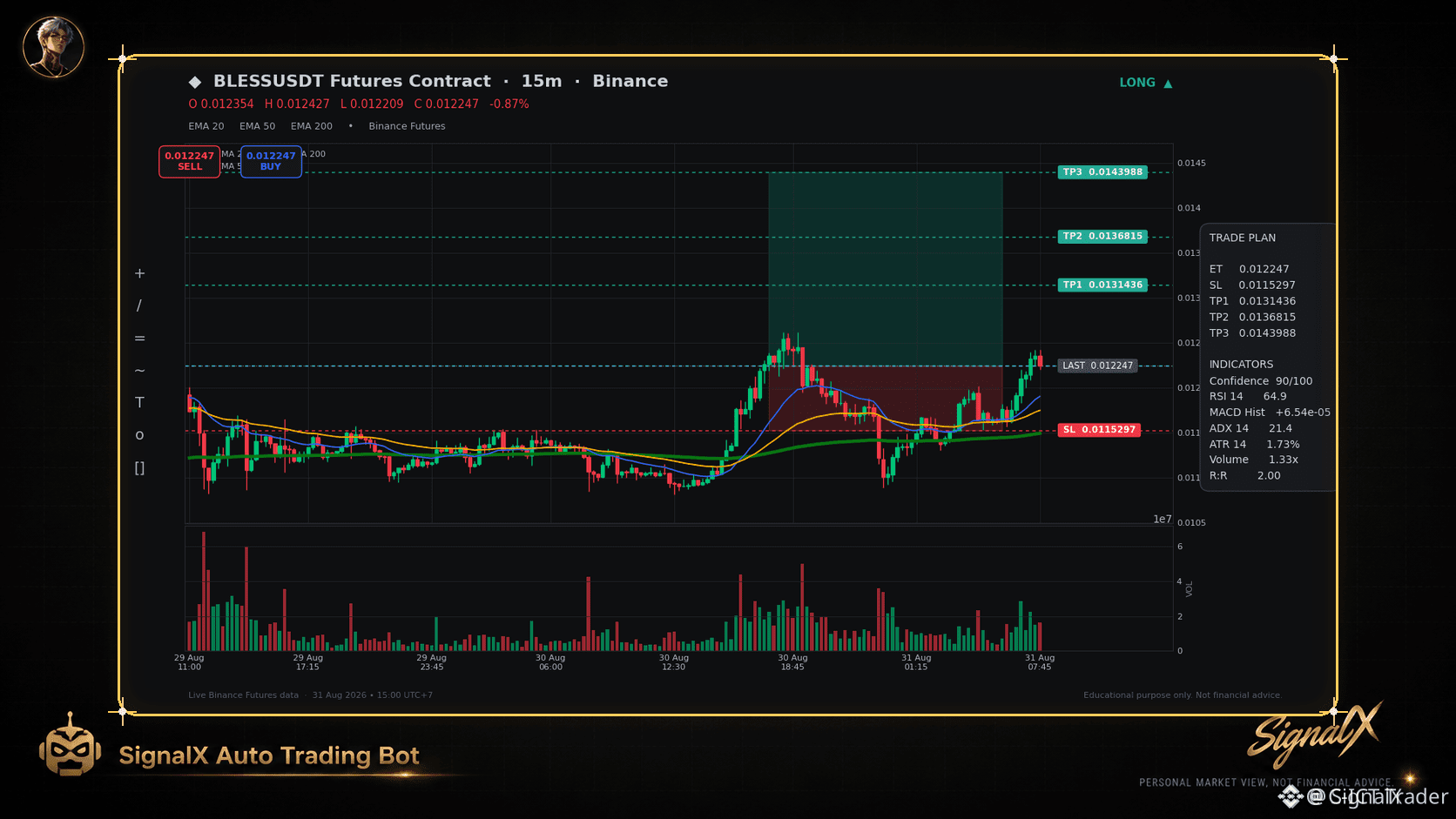This screenshot has width=1456, height=819.
Task: Click the LONG up-arrow triangle
Action: pyautogui.click(x=1168, y=84)
